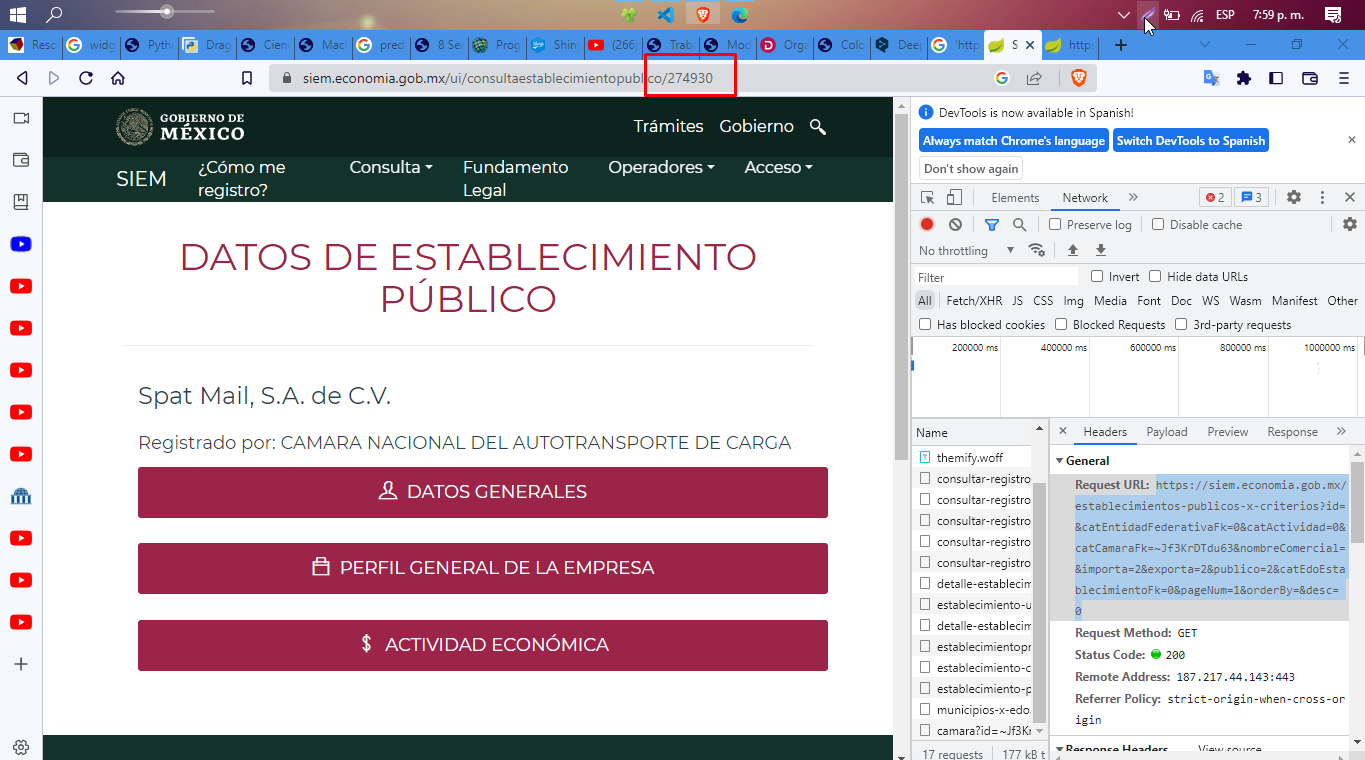
Task: Check the Hide data URLs option
Action: click(1154, 276)
